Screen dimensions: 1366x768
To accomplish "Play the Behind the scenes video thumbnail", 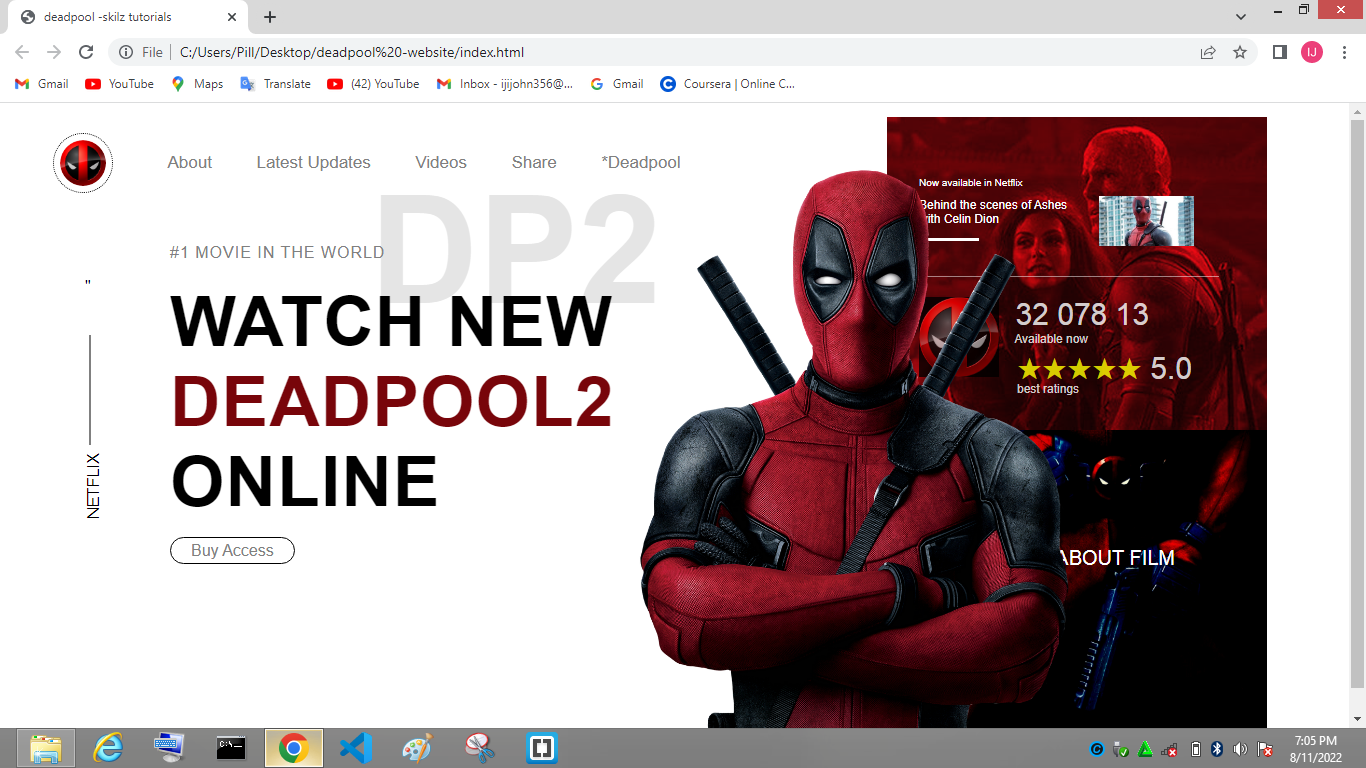I will [1146, 221].
